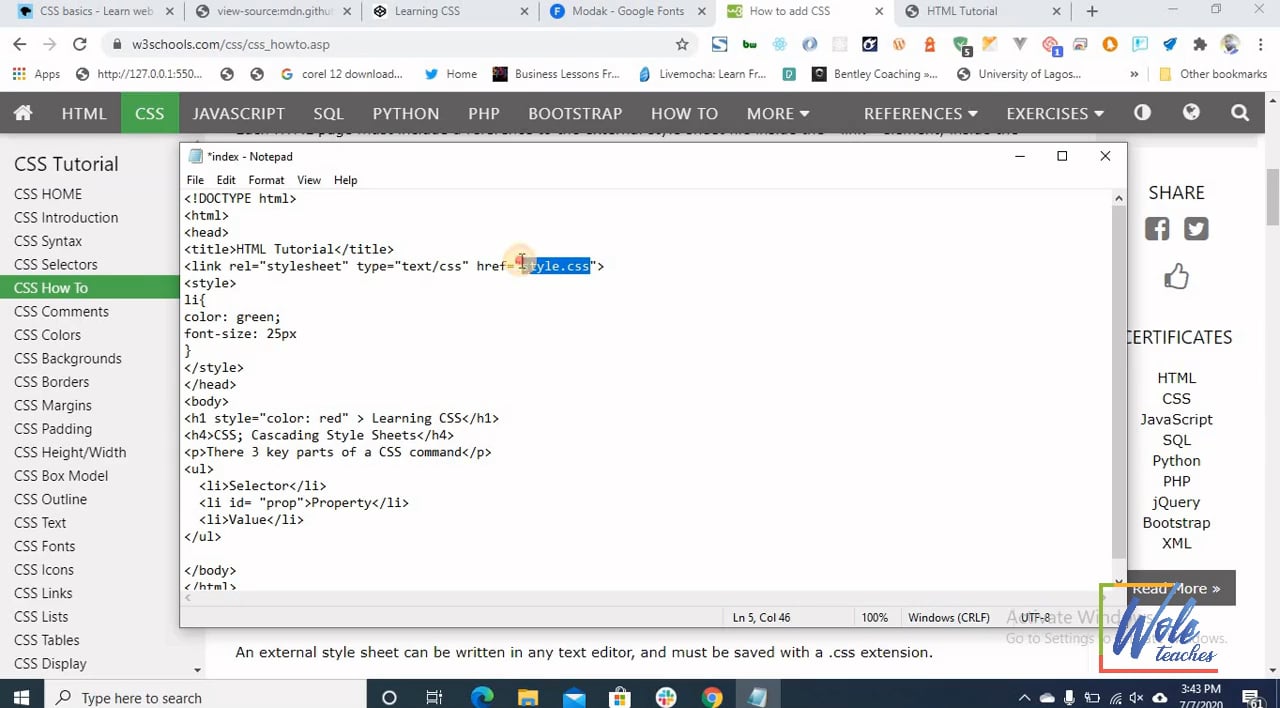
Task: Open Slack icon on taskbar
Action: coord(666,697)
